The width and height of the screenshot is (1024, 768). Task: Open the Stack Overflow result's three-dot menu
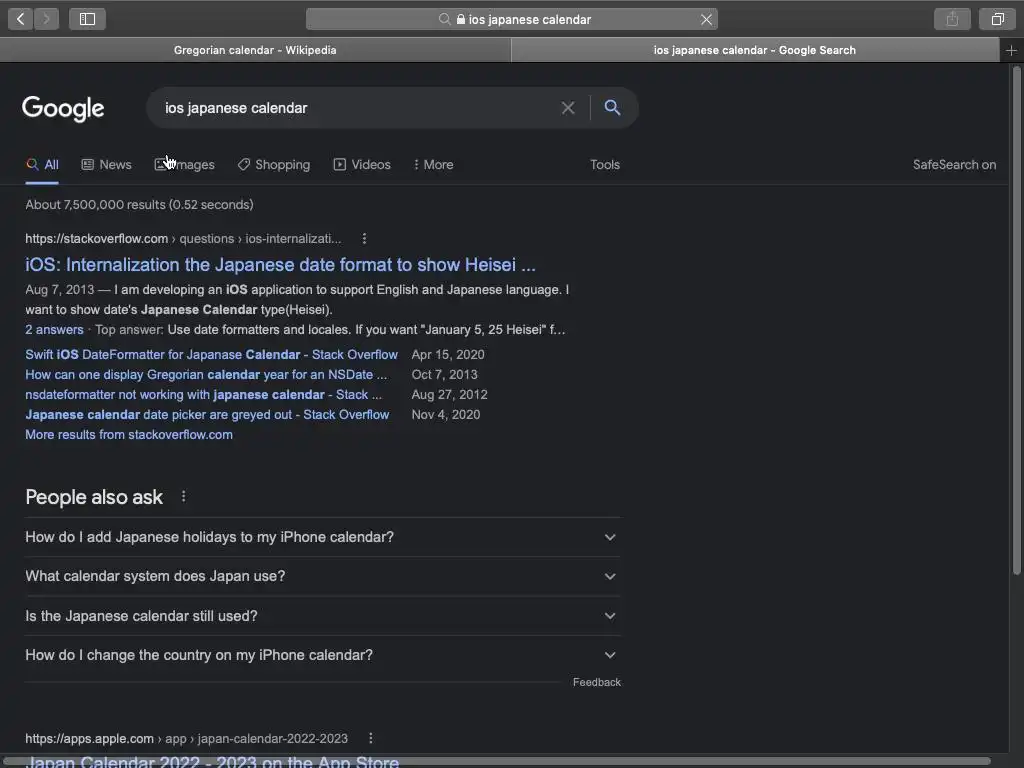point(364,239)
